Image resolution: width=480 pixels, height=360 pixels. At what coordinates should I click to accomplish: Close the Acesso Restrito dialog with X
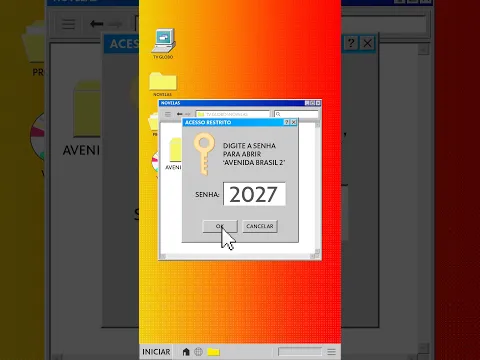[x=293, y=122]
